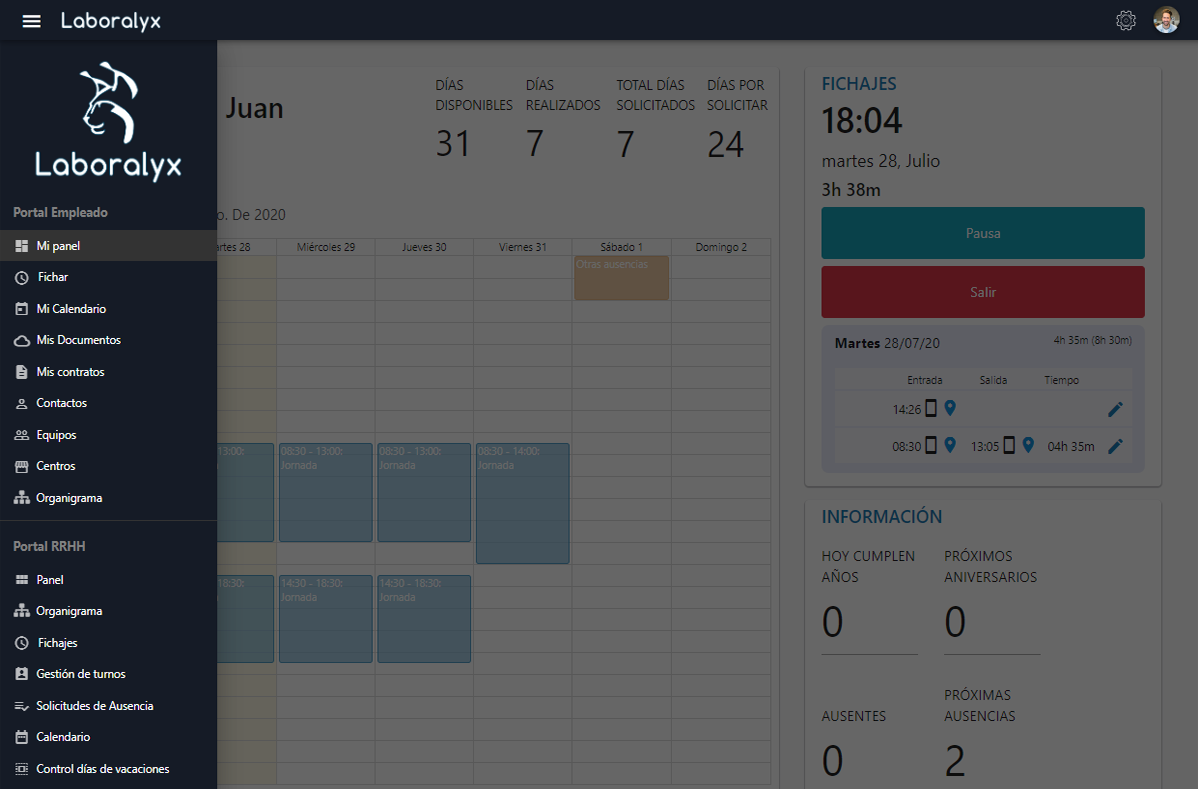Click the date text martes 28, Julio
This screenshot has height=789, width=1198.
881,161
